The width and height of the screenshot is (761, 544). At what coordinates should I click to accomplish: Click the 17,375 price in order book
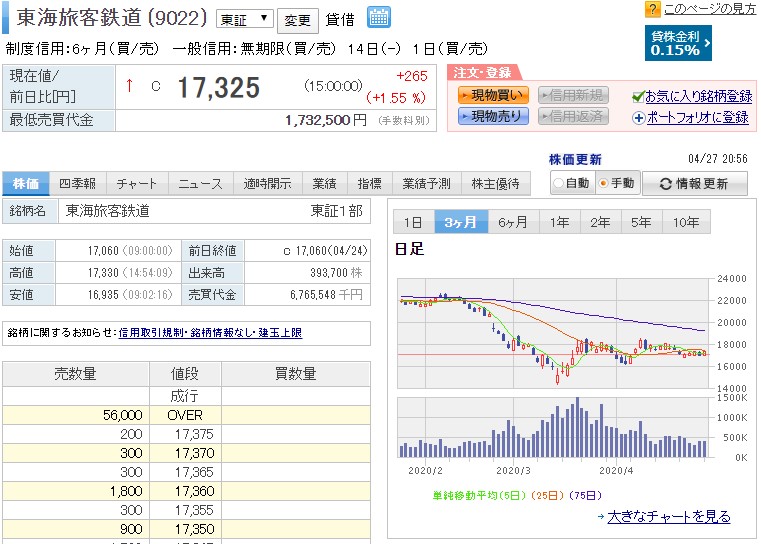coord(194,434)
